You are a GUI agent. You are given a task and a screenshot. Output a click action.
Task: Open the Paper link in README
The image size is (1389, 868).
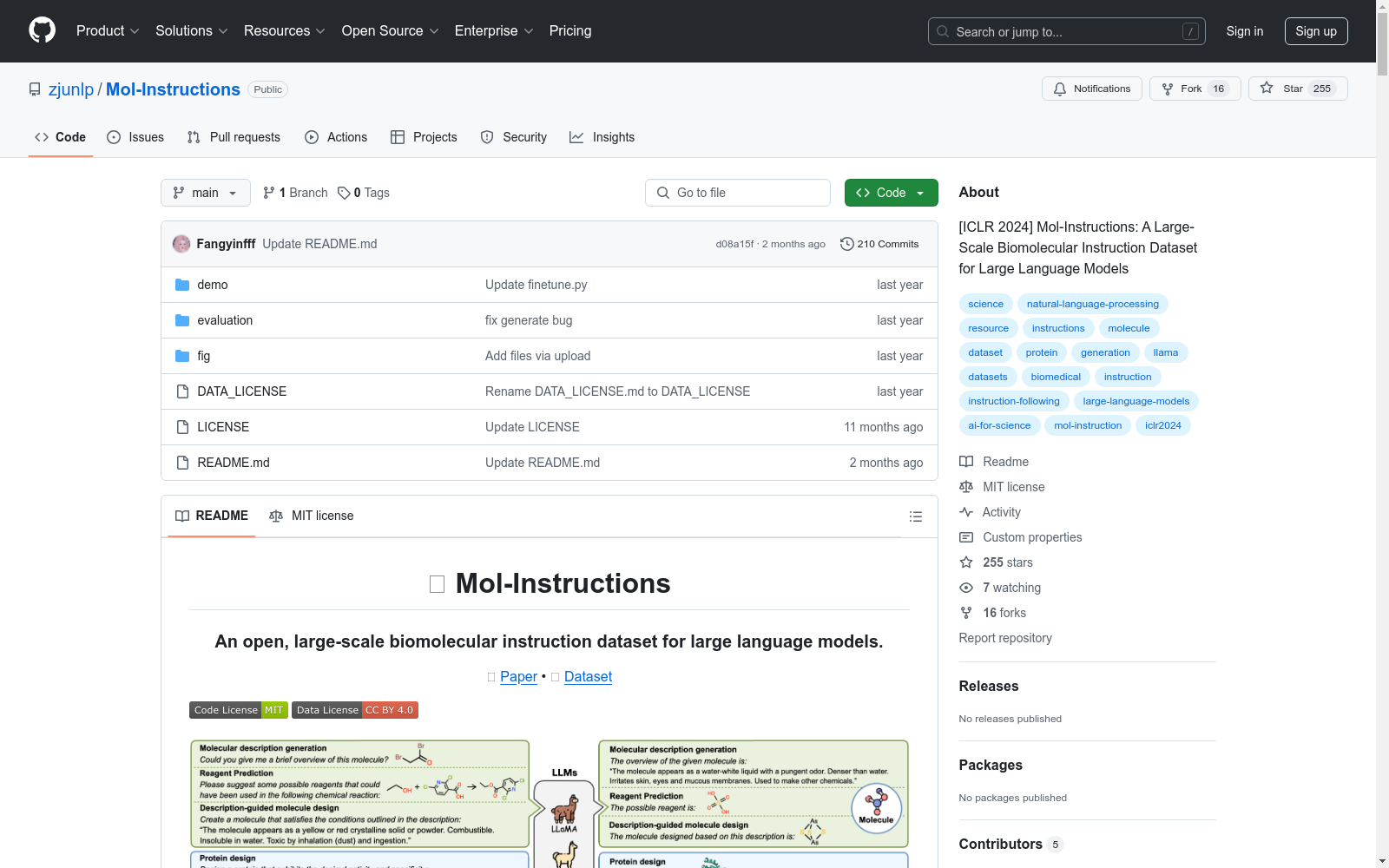click(518, 676)
